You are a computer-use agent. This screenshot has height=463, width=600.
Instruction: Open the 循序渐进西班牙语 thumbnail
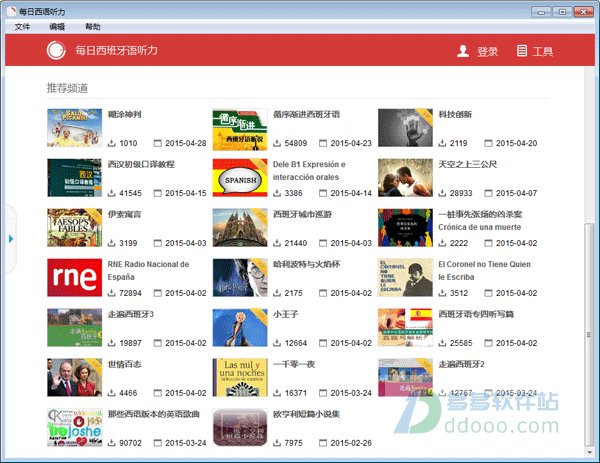point(240,129)
